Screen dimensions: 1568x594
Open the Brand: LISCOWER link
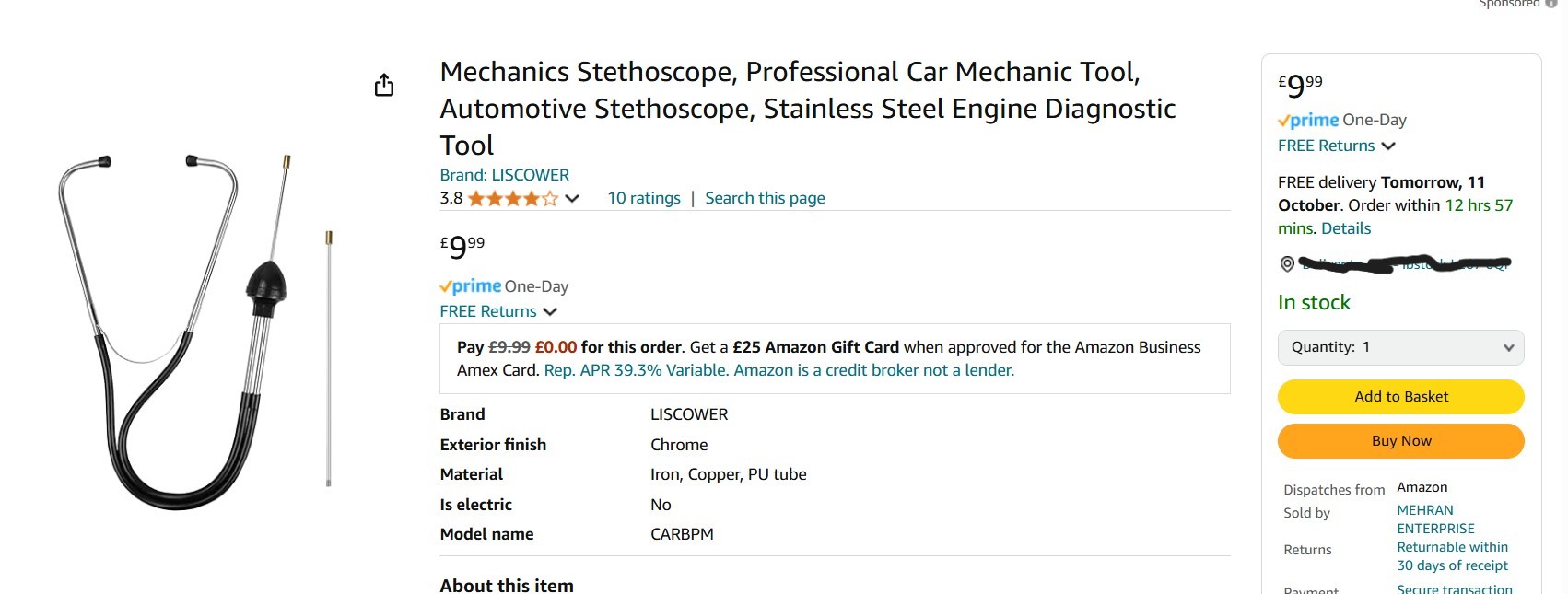pyautogui.click(x=504, y=175)
